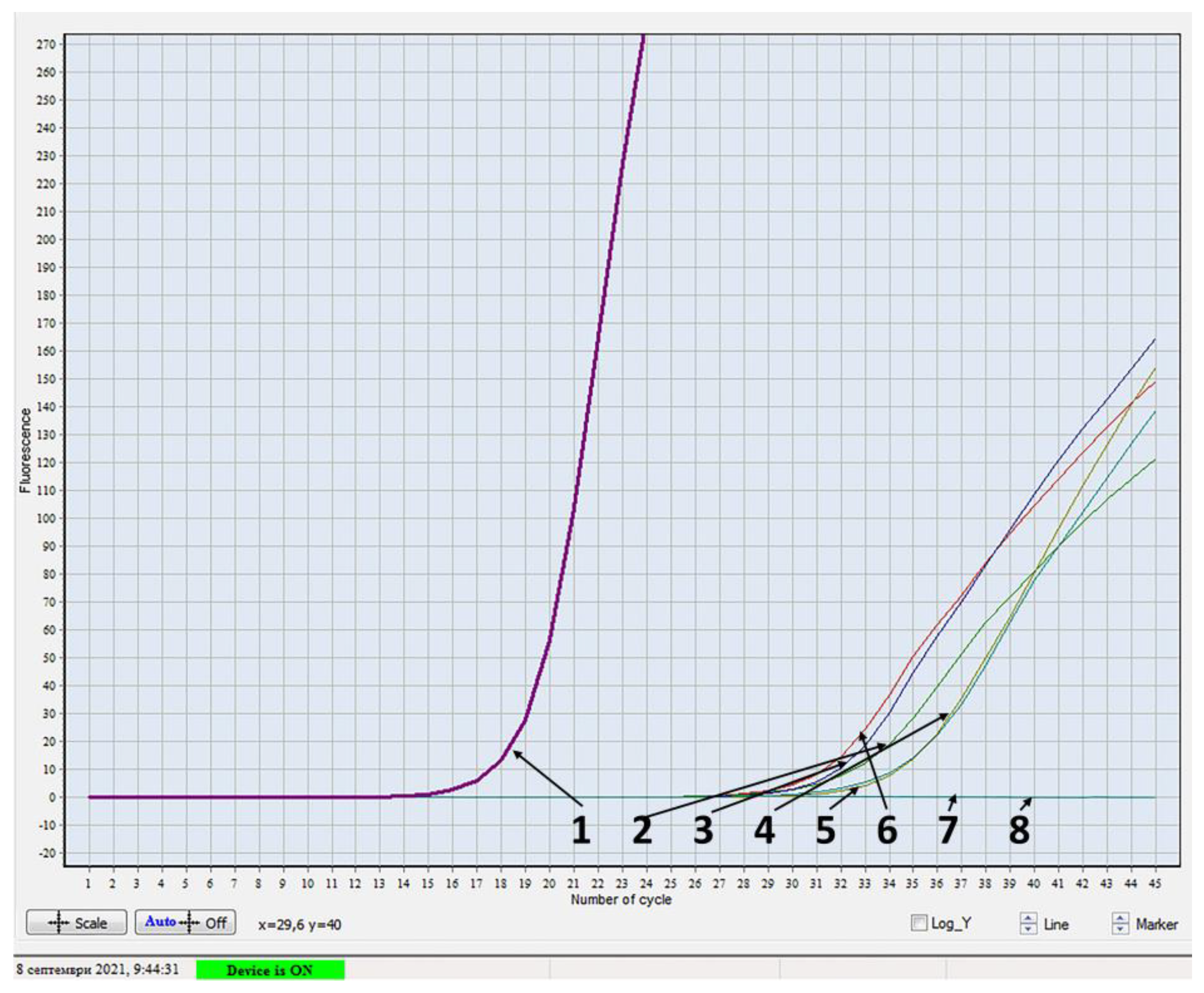
Task: Click the Number of cycle axis title
Action: [621, 899]
